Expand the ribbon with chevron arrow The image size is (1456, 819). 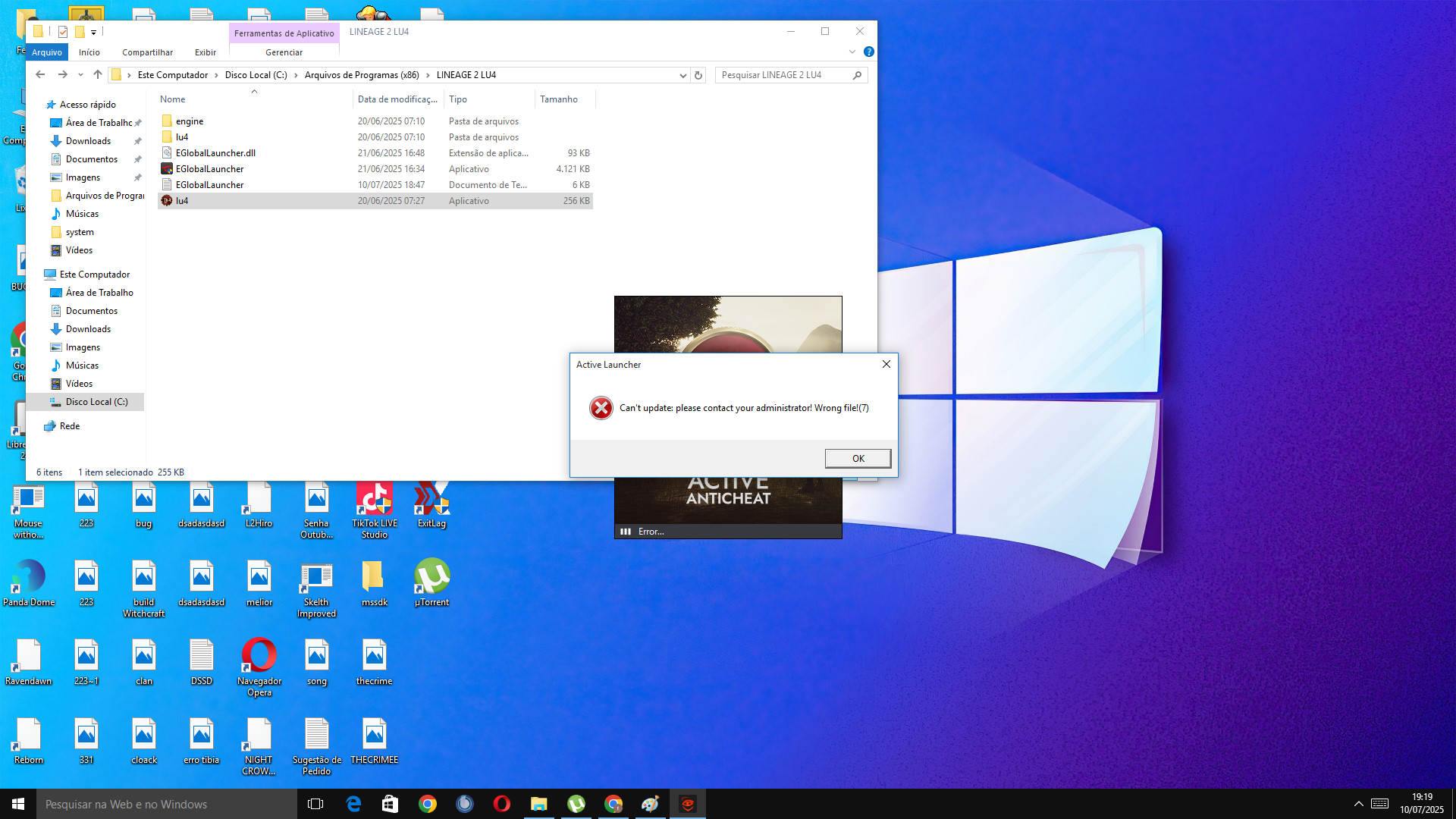click(x=852, y=52)
